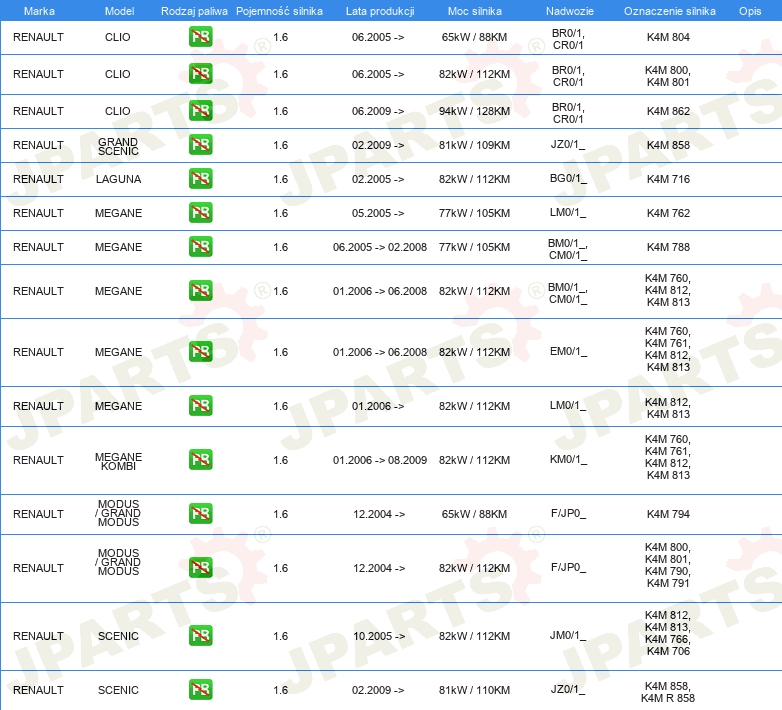The width and height of the screenshot is (782, 710).
Task: Click the 65kW / 88KM cell in the CLIO row
Action: [x=474, y=37]
